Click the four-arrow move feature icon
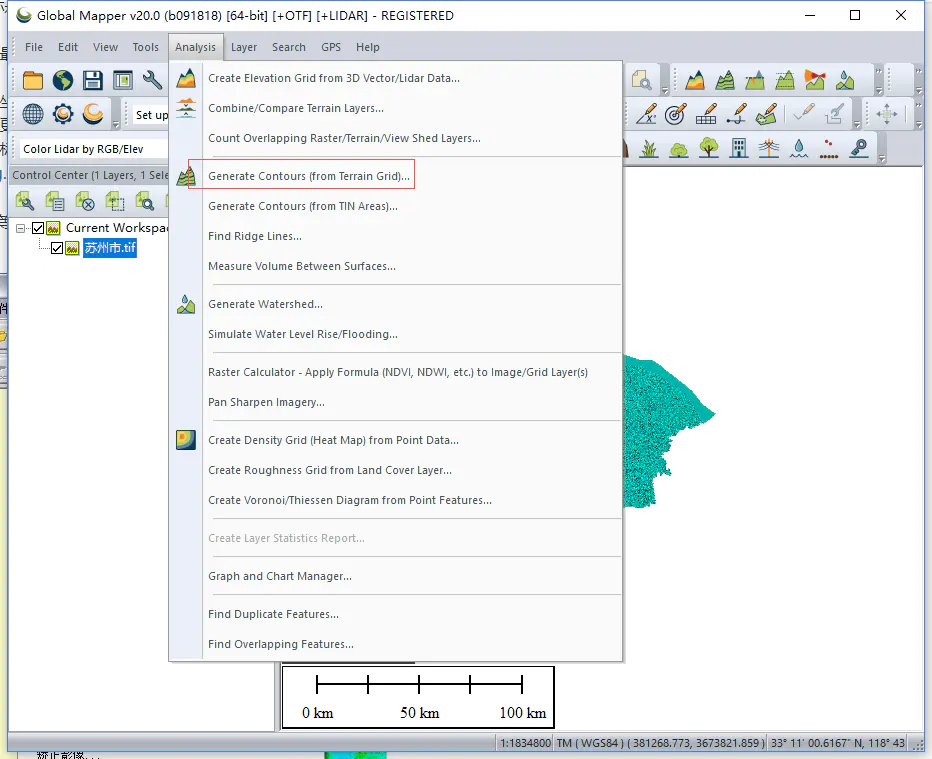932x759 pixels. tap(886, 114)
